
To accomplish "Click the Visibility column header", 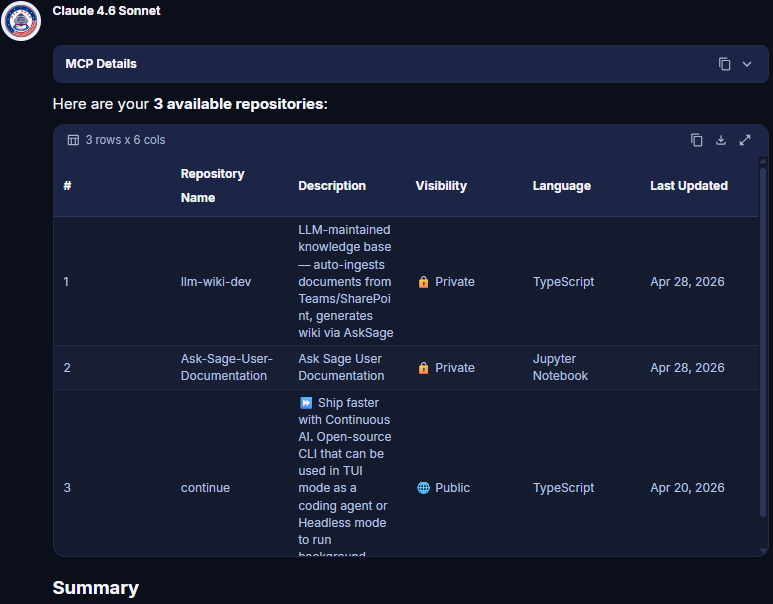I will (x=441, y=186).
